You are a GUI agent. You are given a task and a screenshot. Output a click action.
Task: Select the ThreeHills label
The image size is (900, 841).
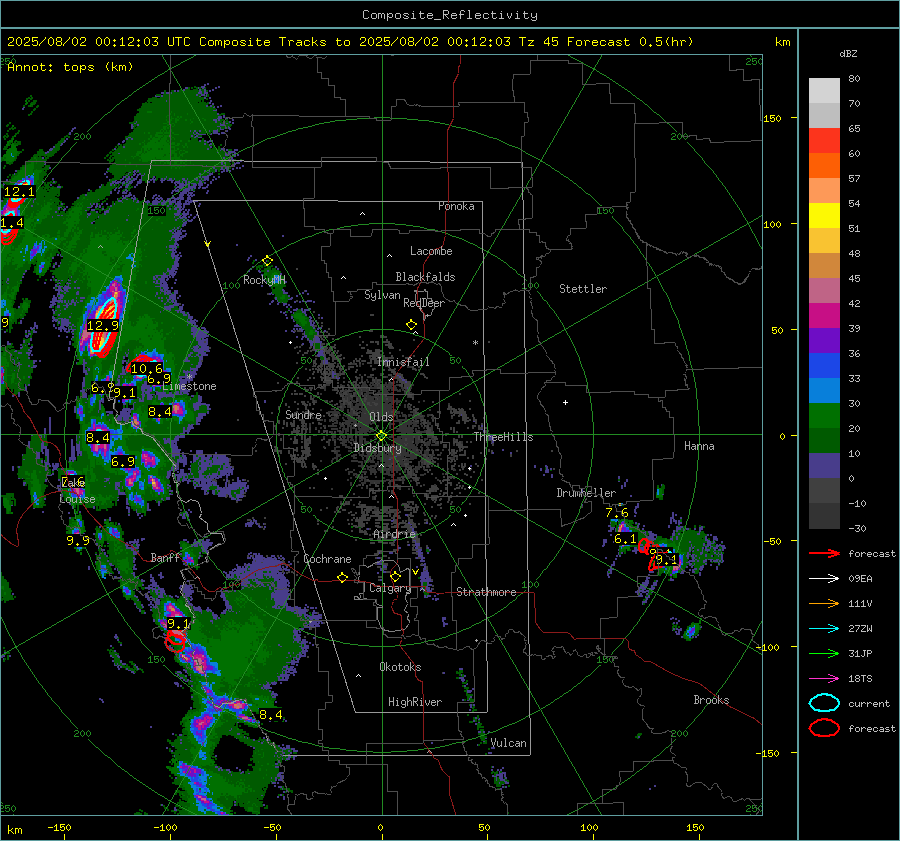coord(503,437)
